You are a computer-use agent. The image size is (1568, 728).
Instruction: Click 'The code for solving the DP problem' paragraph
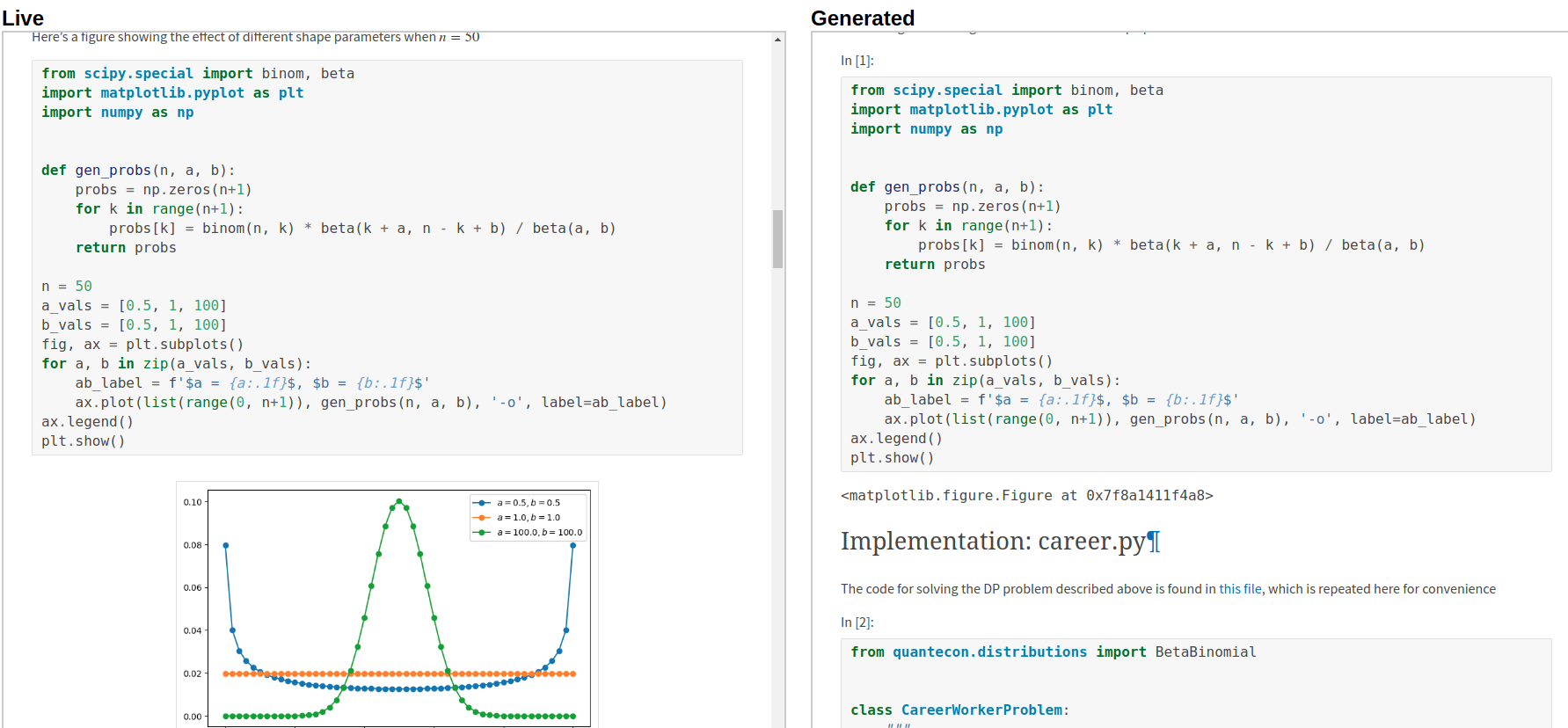tap(1168, 589)
